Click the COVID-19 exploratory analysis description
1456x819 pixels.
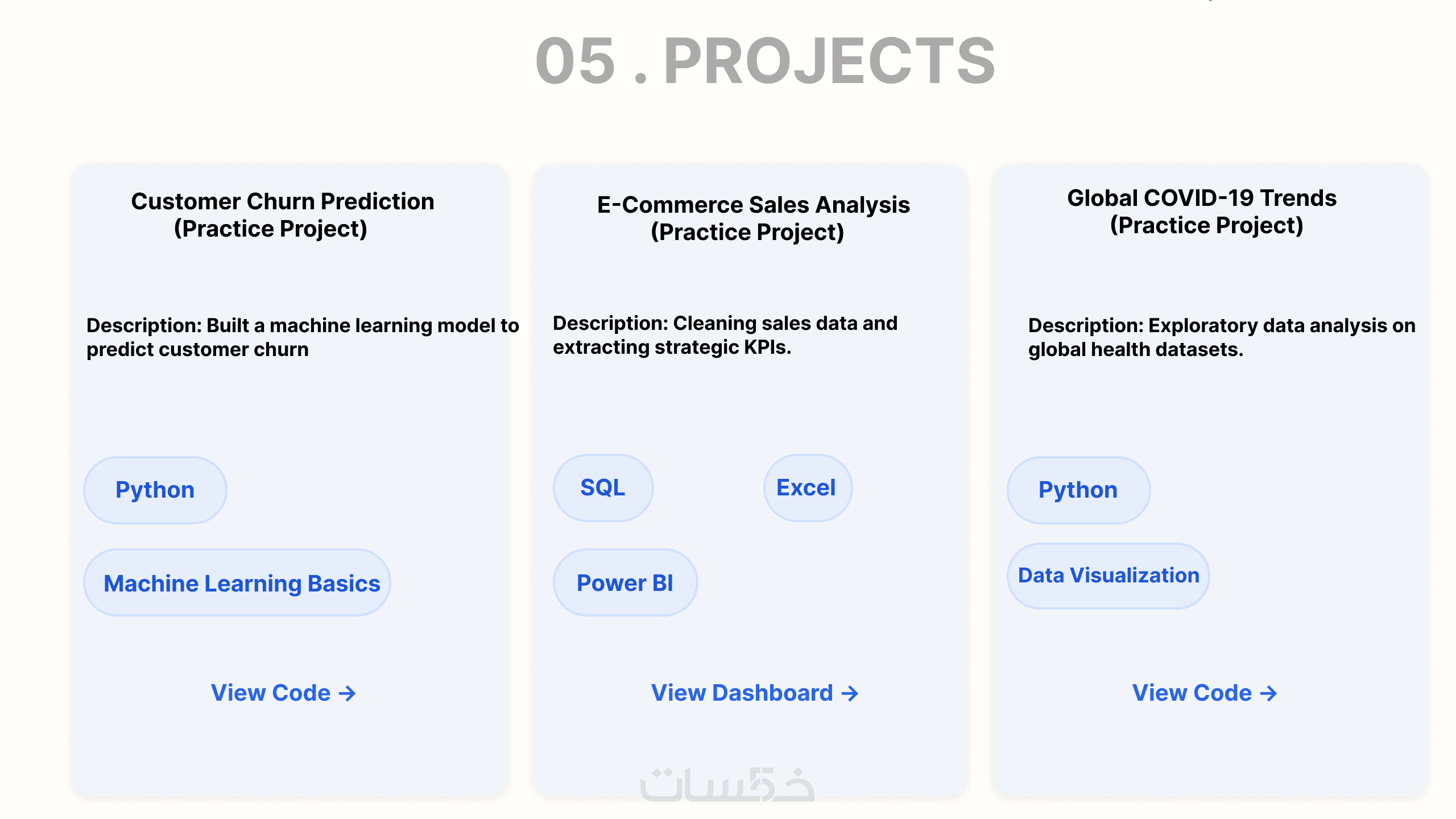point(1222,337)
